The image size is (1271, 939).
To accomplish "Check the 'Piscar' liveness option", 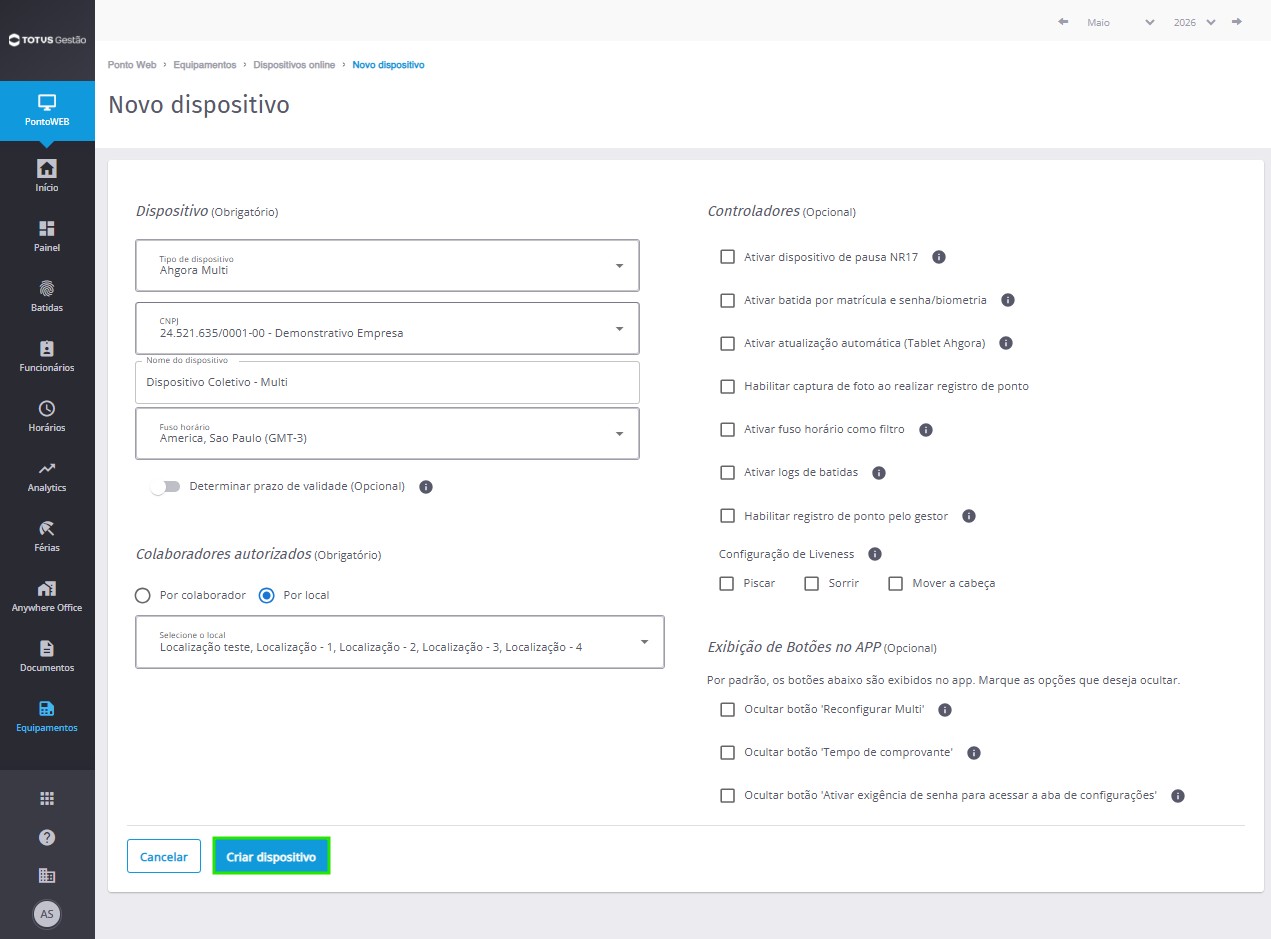I will point(728,583).
